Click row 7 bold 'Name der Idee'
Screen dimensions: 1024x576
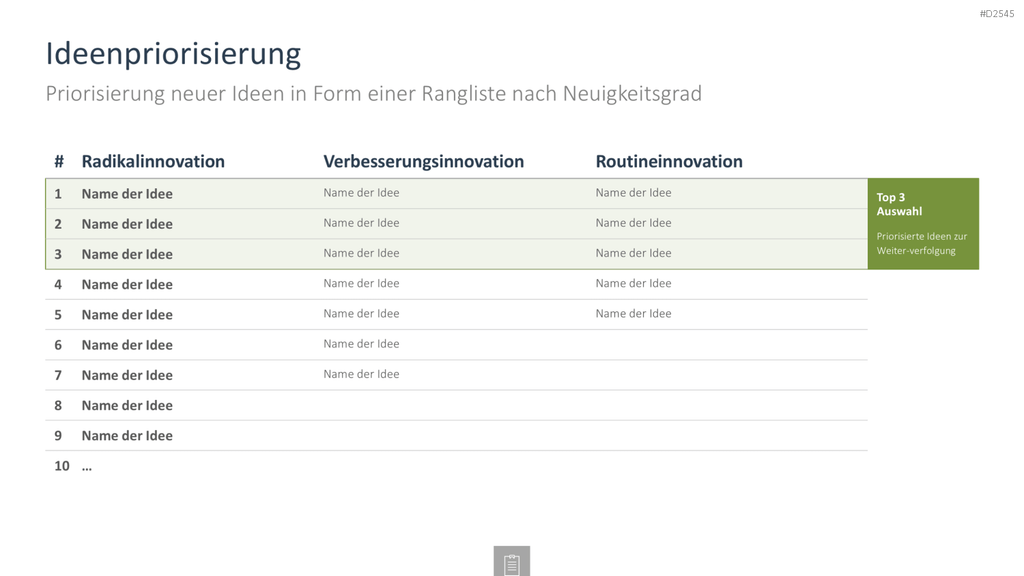[127, 376]
